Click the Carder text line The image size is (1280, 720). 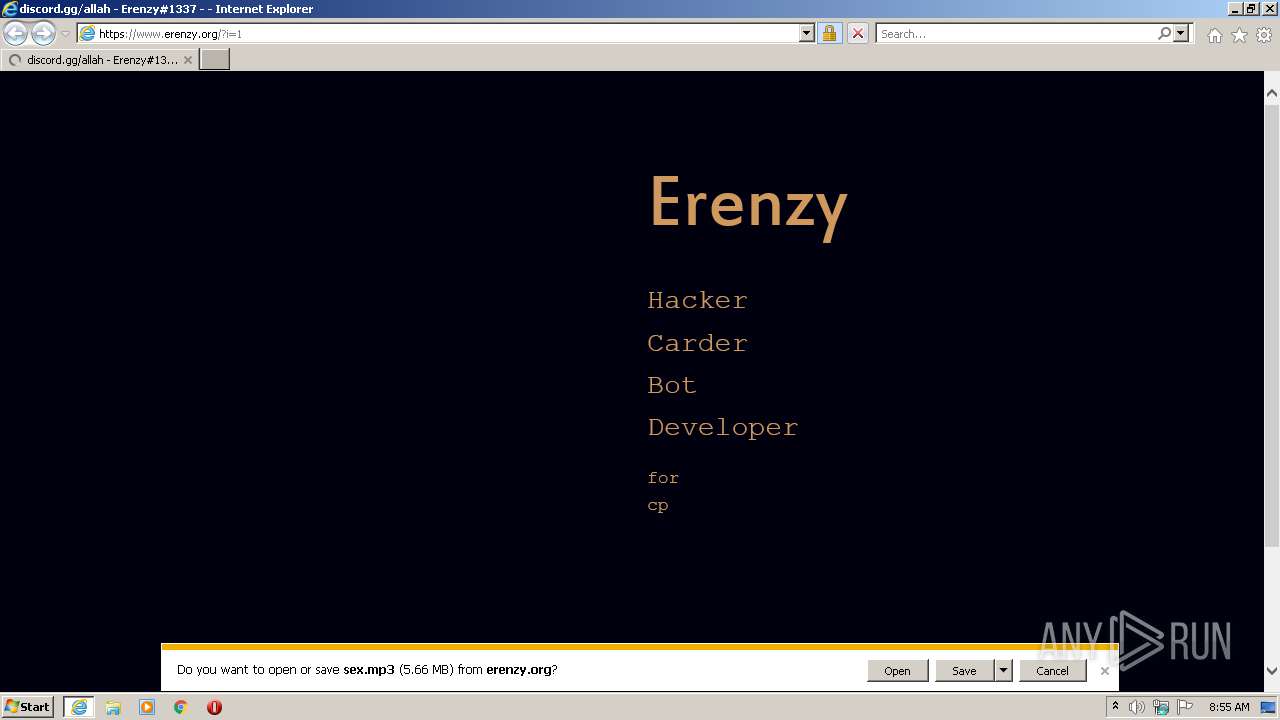click(x=697, y=343)
